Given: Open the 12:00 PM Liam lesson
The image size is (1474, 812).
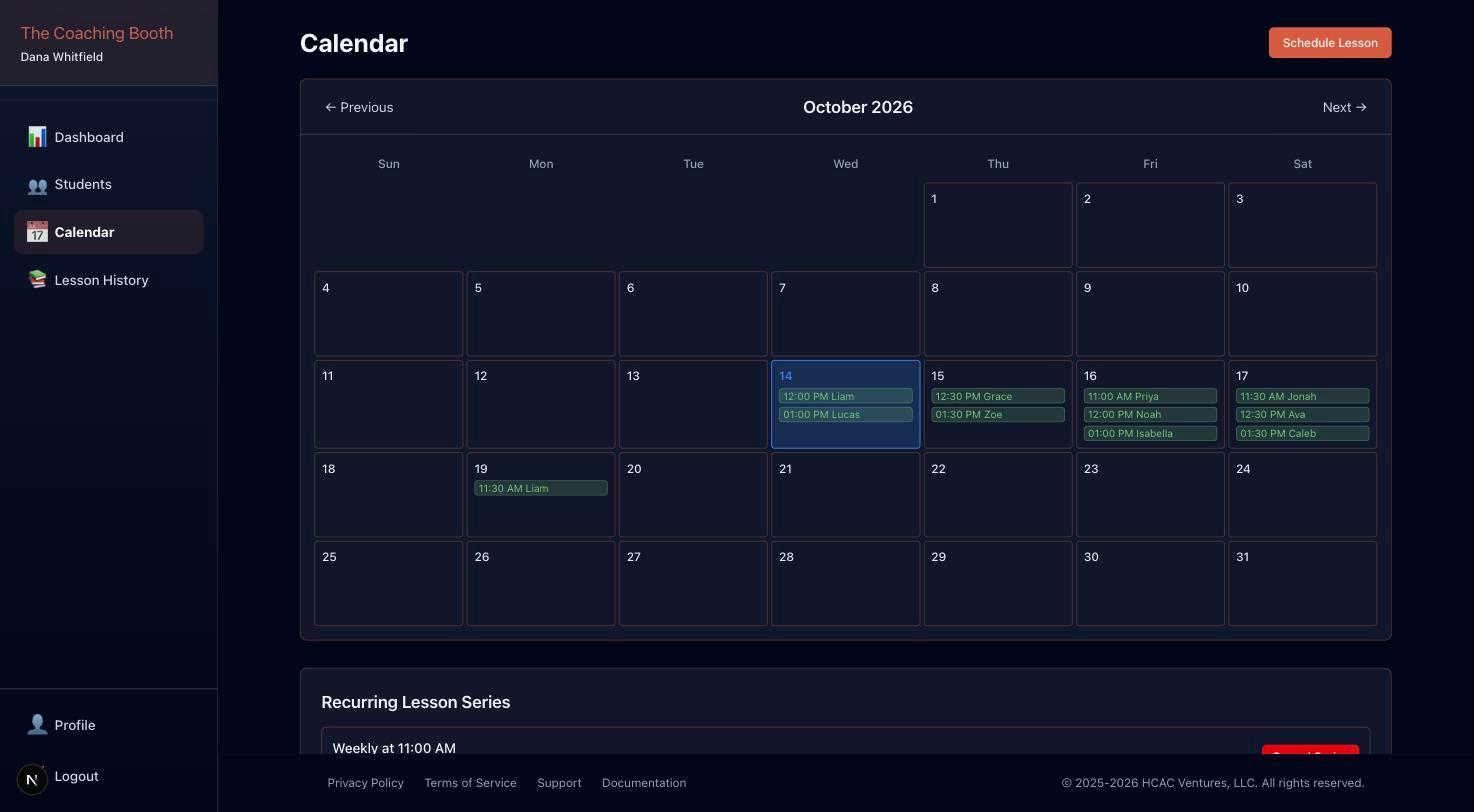Looking at the screenshot, I should pyautogui.click(x=846, y=396).
